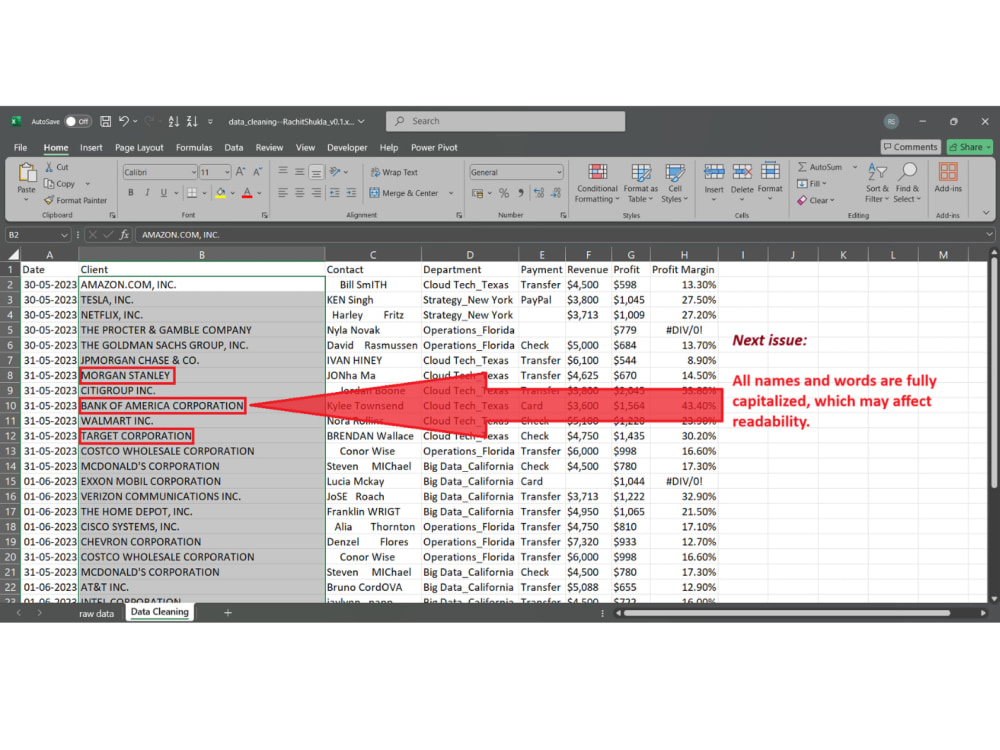Toggle top vertical alignment
The image size is (1000, 750).
(283, 172)
